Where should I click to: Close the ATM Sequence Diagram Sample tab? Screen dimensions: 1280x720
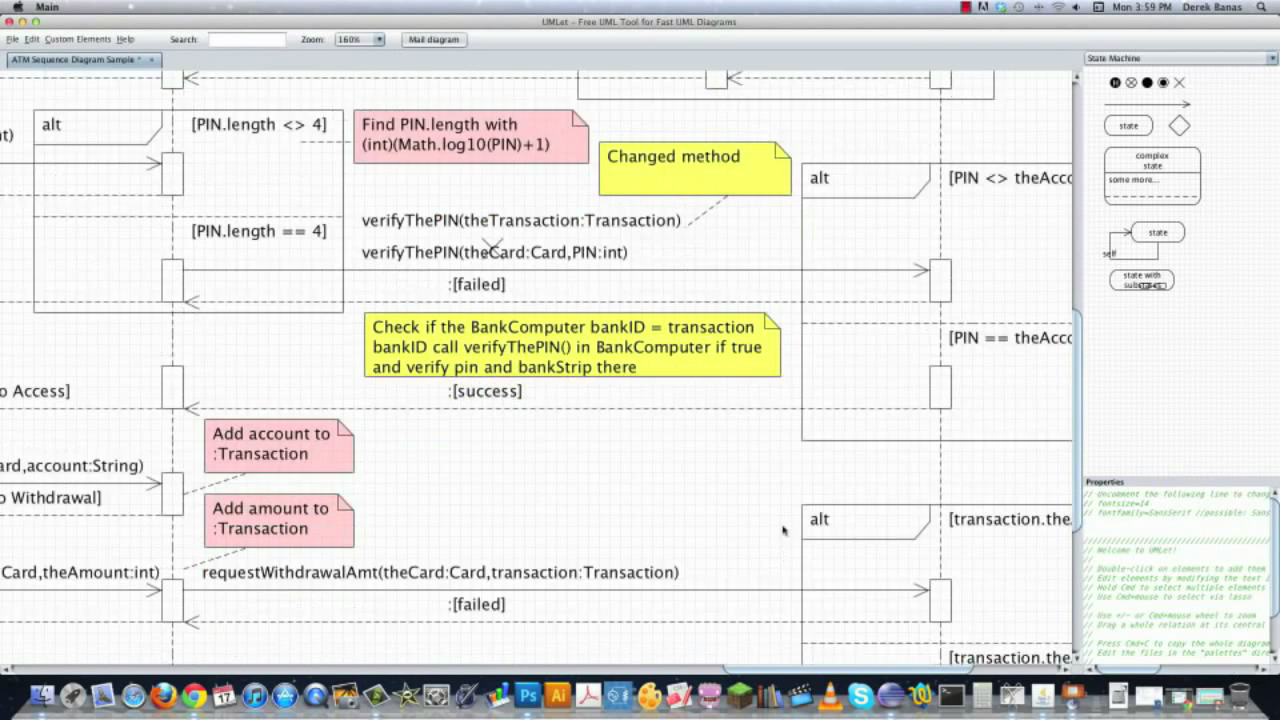click(152, 60)
